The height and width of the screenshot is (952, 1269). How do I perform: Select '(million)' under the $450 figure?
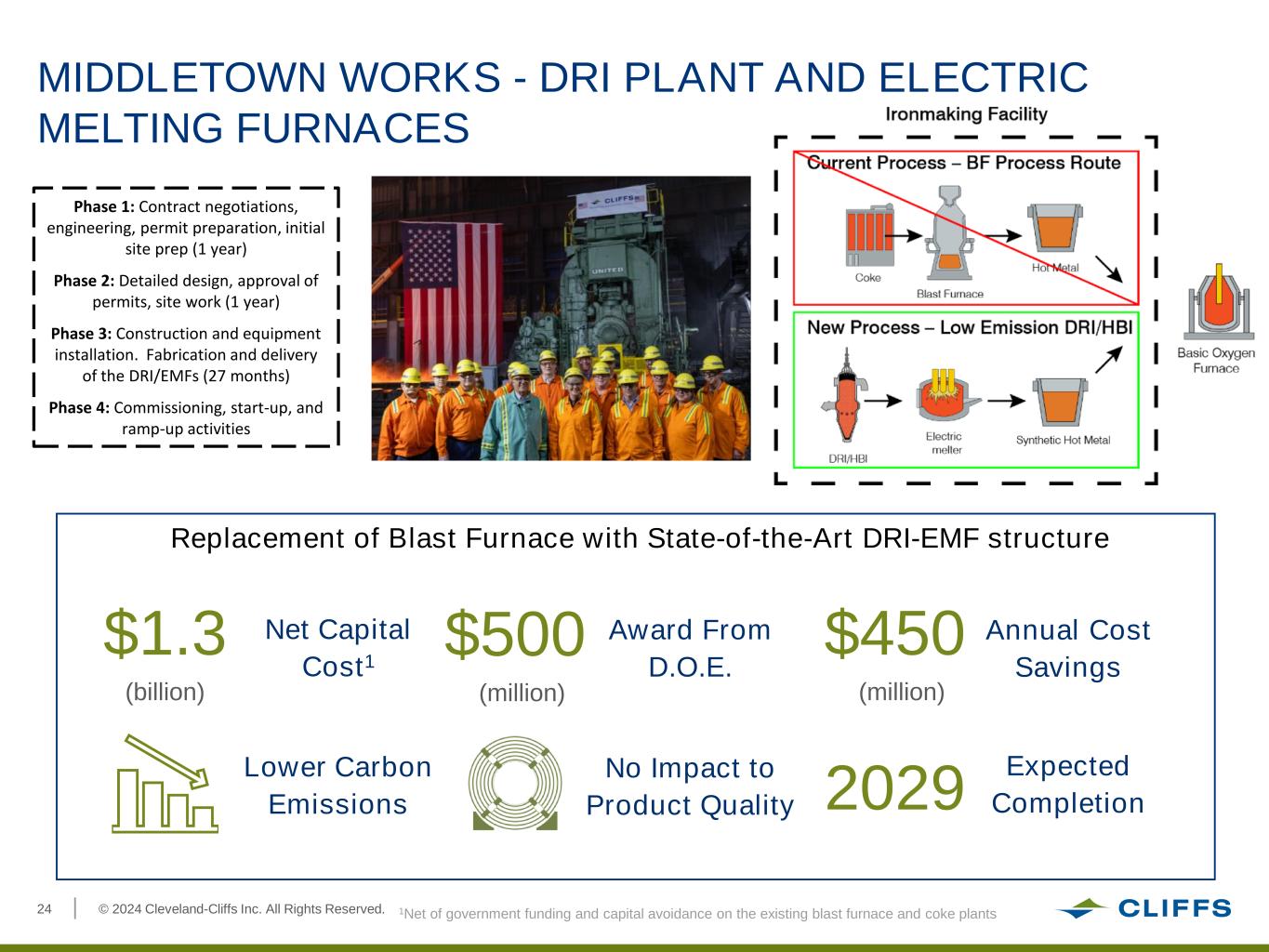[x=902, y=692]
